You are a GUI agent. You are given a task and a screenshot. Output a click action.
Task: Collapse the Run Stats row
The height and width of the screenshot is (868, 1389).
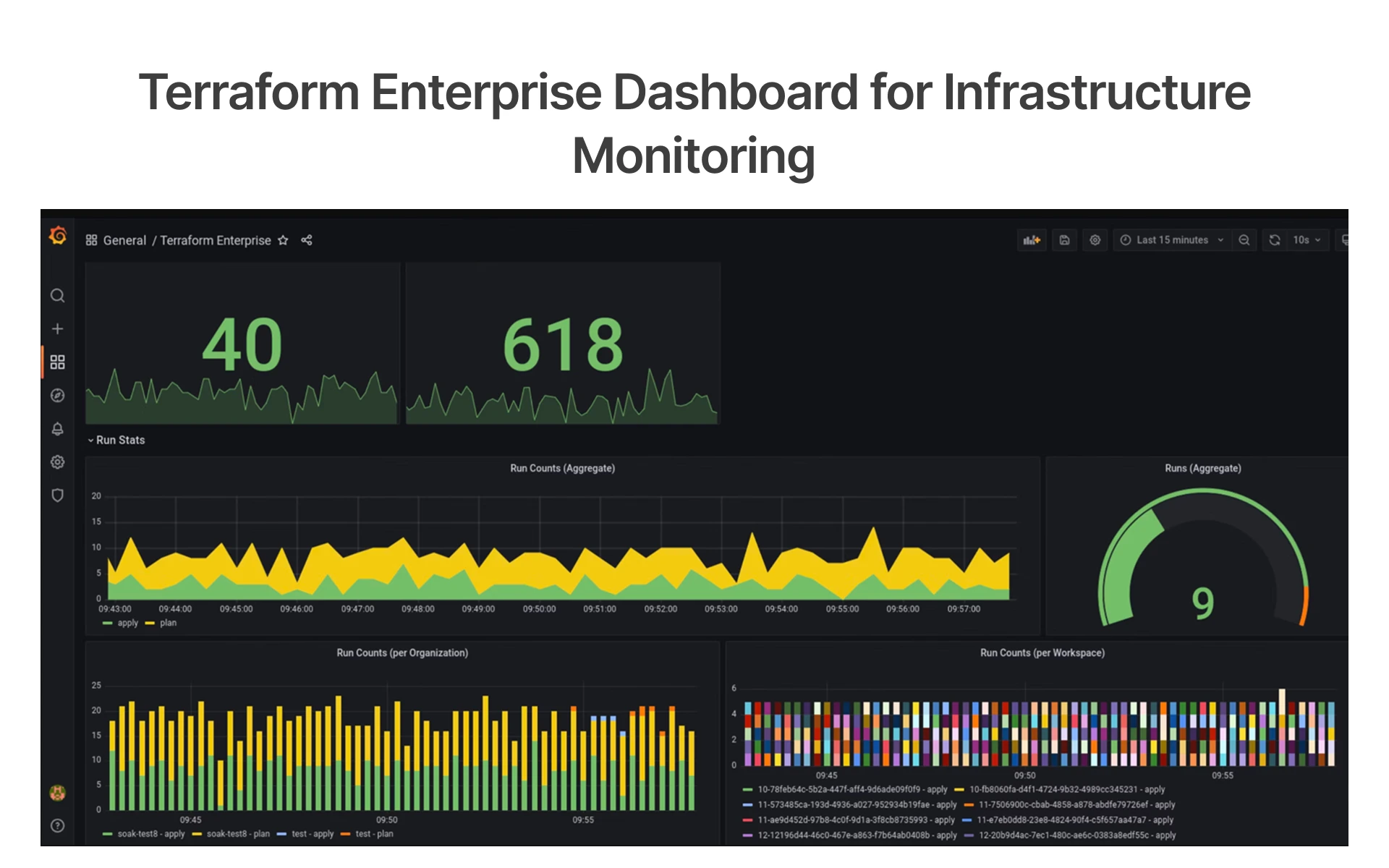116,440
